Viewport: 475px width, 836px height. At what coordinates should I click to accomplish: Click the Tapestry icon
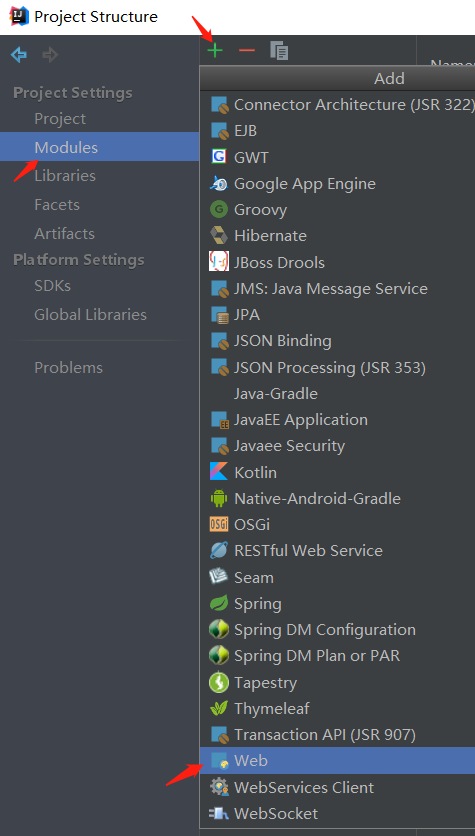[219, 682]
